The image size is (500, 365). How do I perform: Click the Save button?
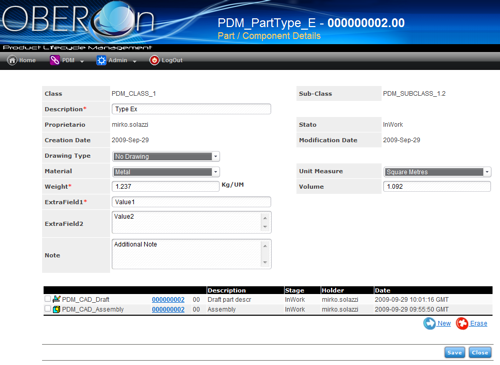coord(455,352)
